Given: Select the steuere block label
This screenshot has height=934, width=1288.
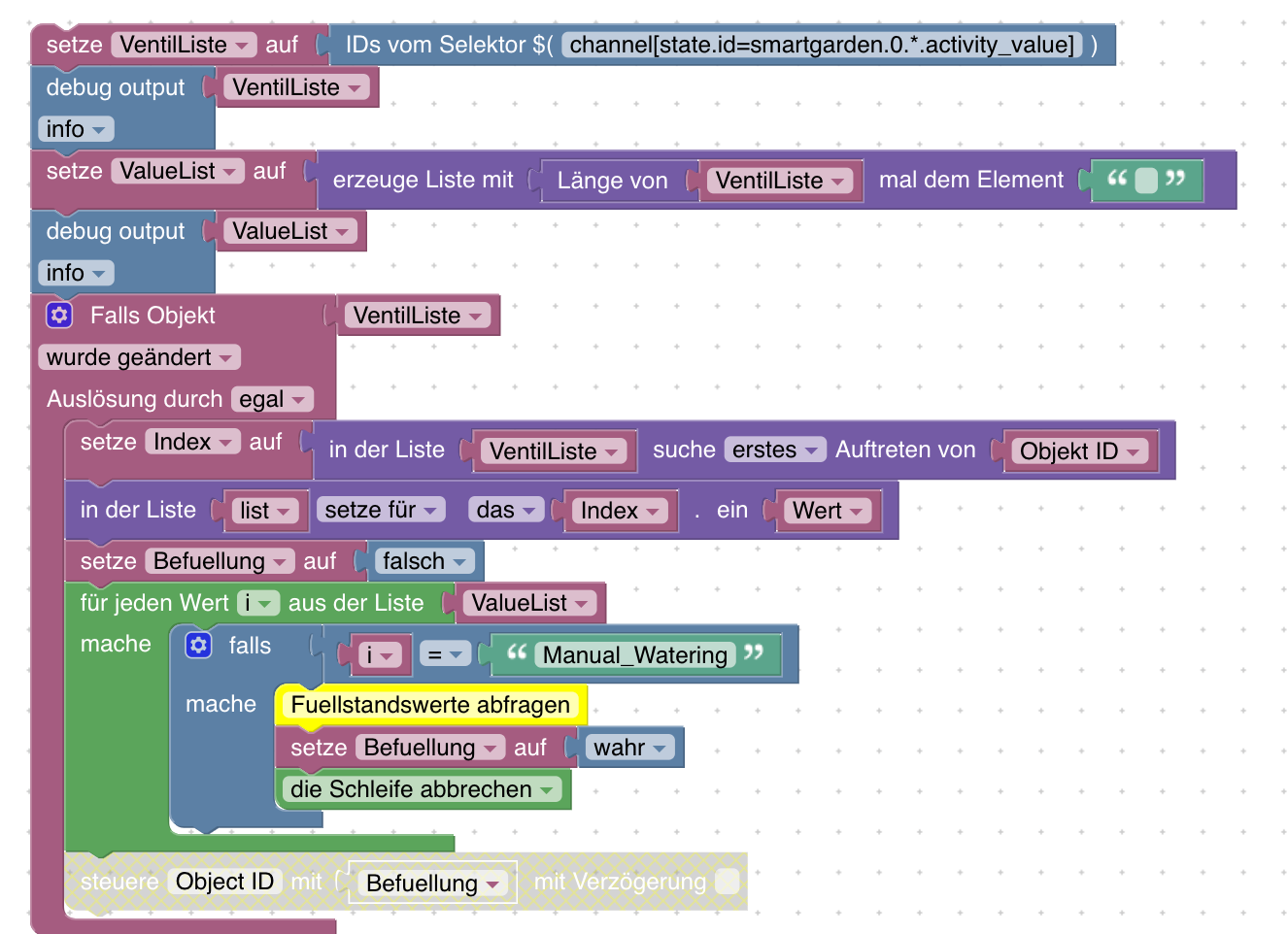Looking at the screenshot, I should pyautogui.click(x=119, y=882).
